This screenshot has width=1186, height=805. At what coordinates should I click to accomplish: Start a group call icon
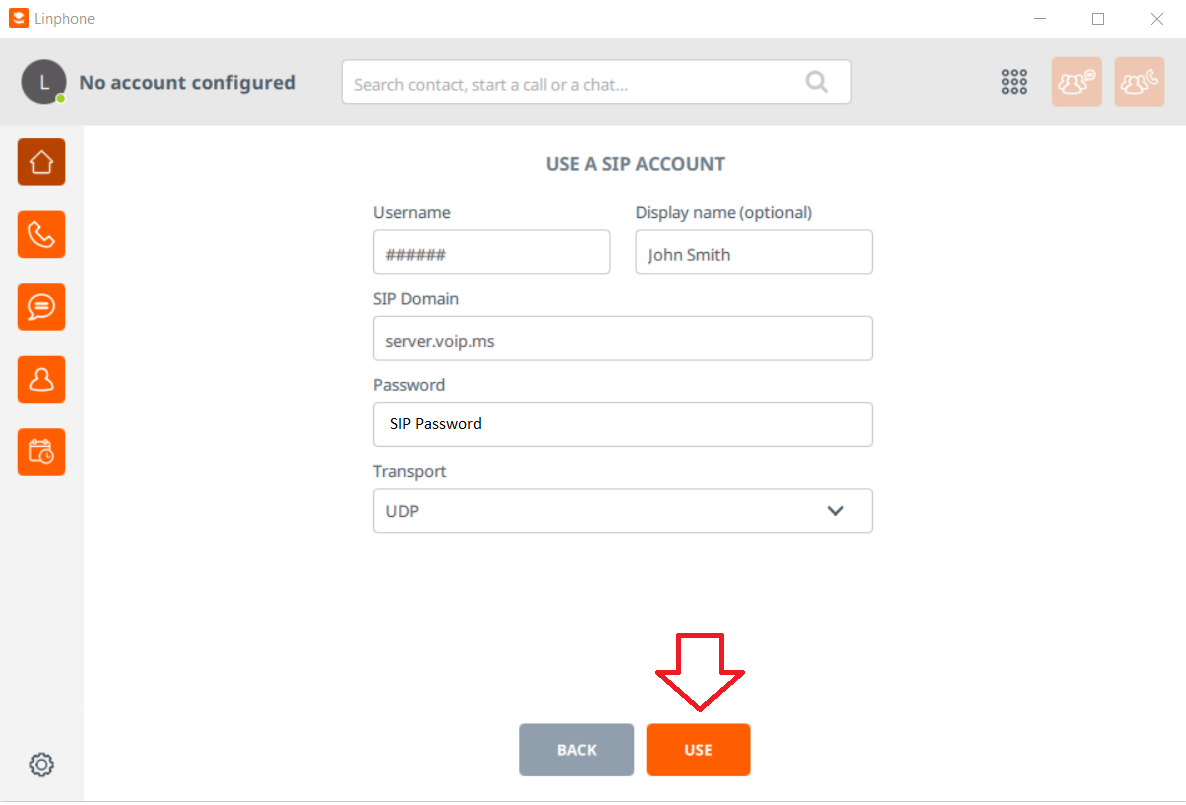click(x=1139, y=82)
